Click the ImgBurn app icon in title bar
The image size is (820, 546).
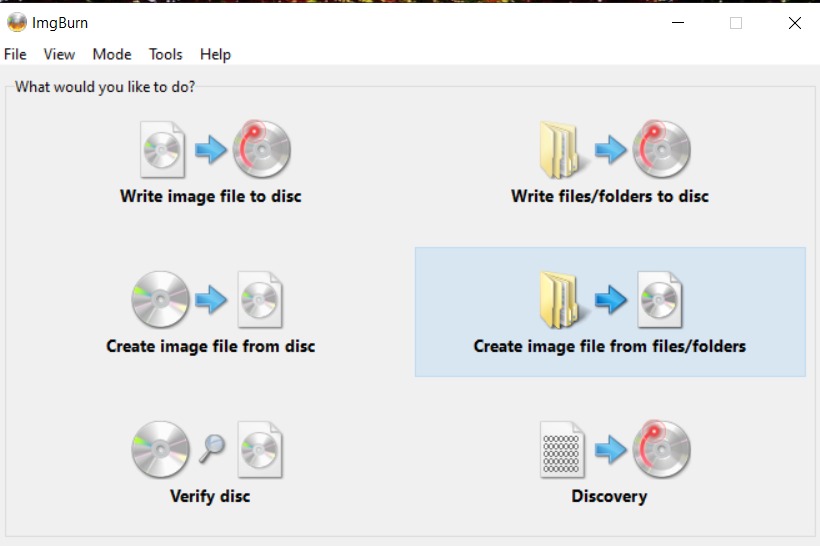16,22
